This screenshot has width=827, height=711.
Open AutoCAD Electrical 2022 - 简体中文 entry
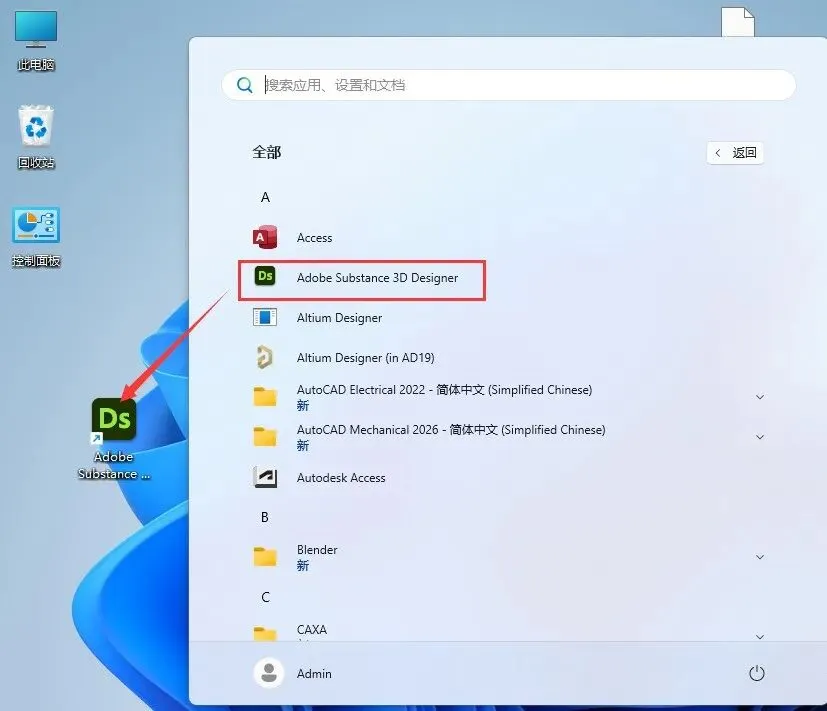(x=444, y=390)
